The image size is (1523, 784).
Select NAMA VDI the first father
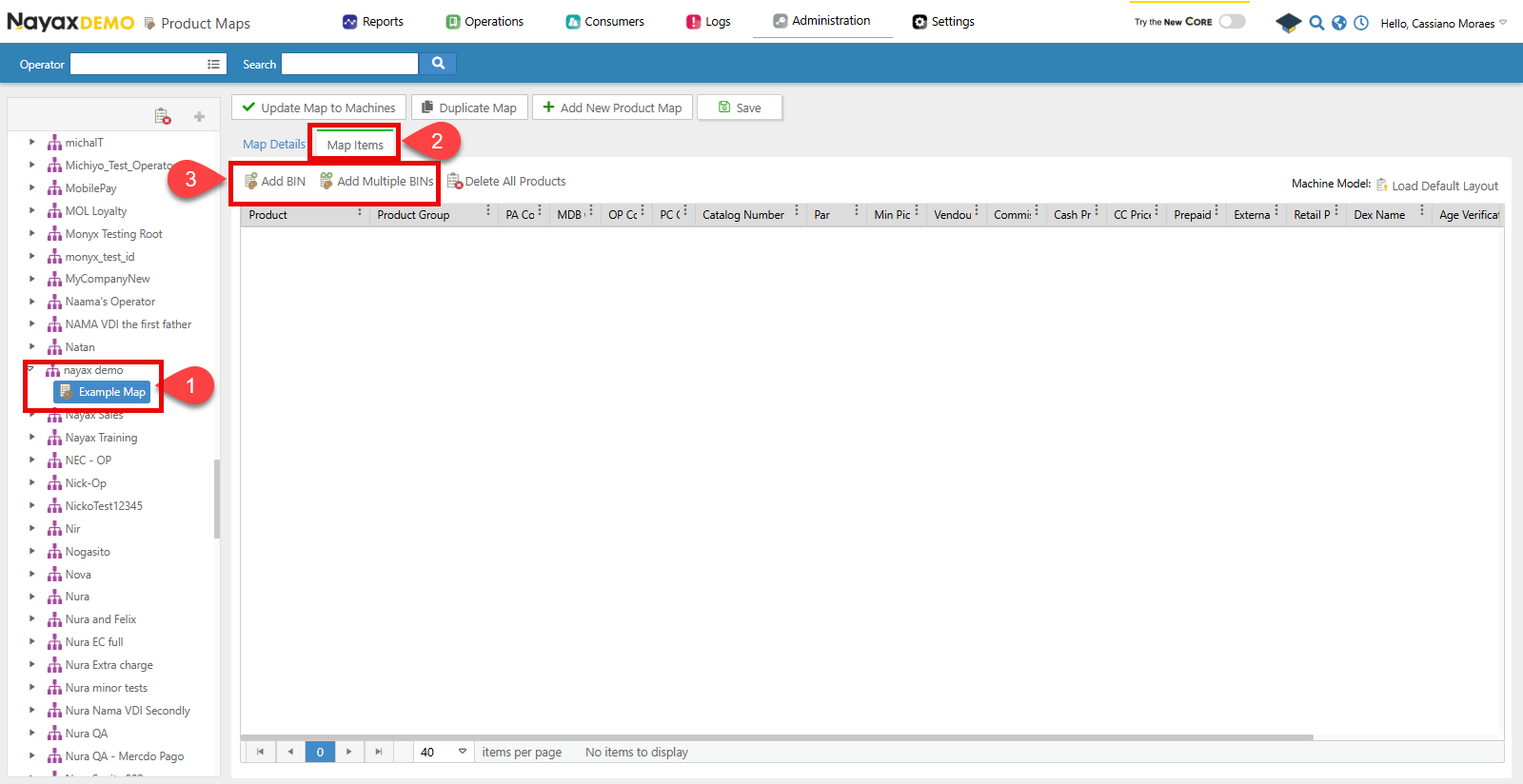point(129,324)
